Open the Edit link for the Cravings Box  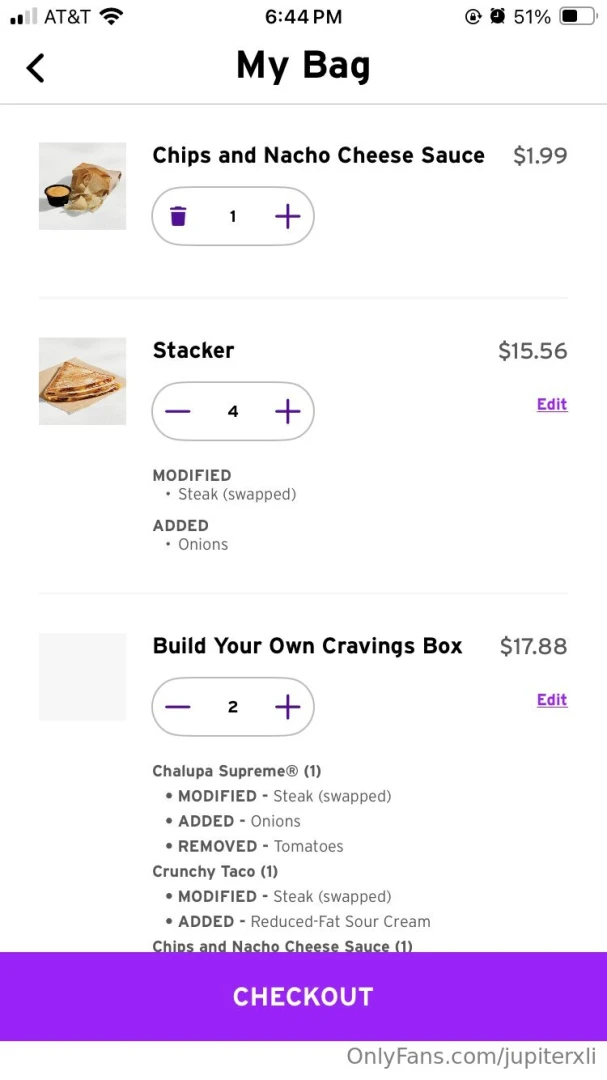tap(551, 699)
